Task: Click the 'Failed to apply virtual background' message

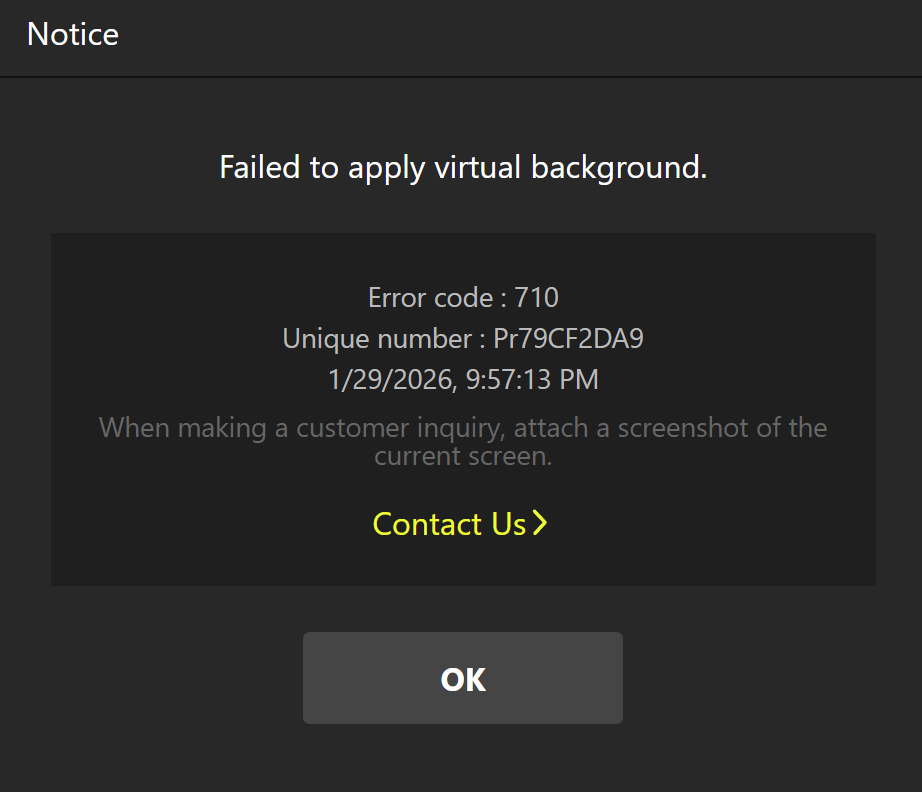Action: (463, 167)
